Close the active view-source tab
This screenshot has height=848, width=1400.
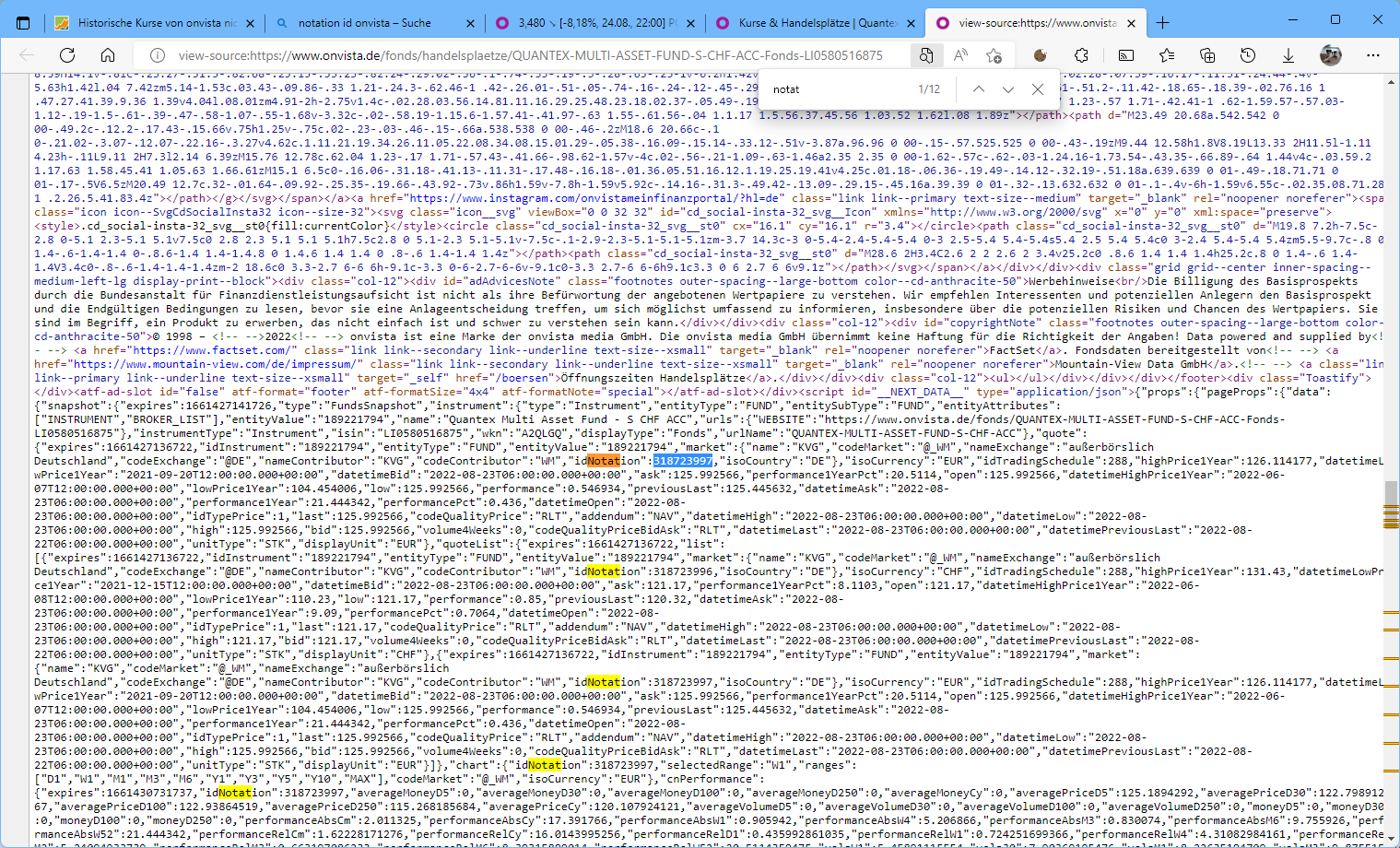(1132, 23)
